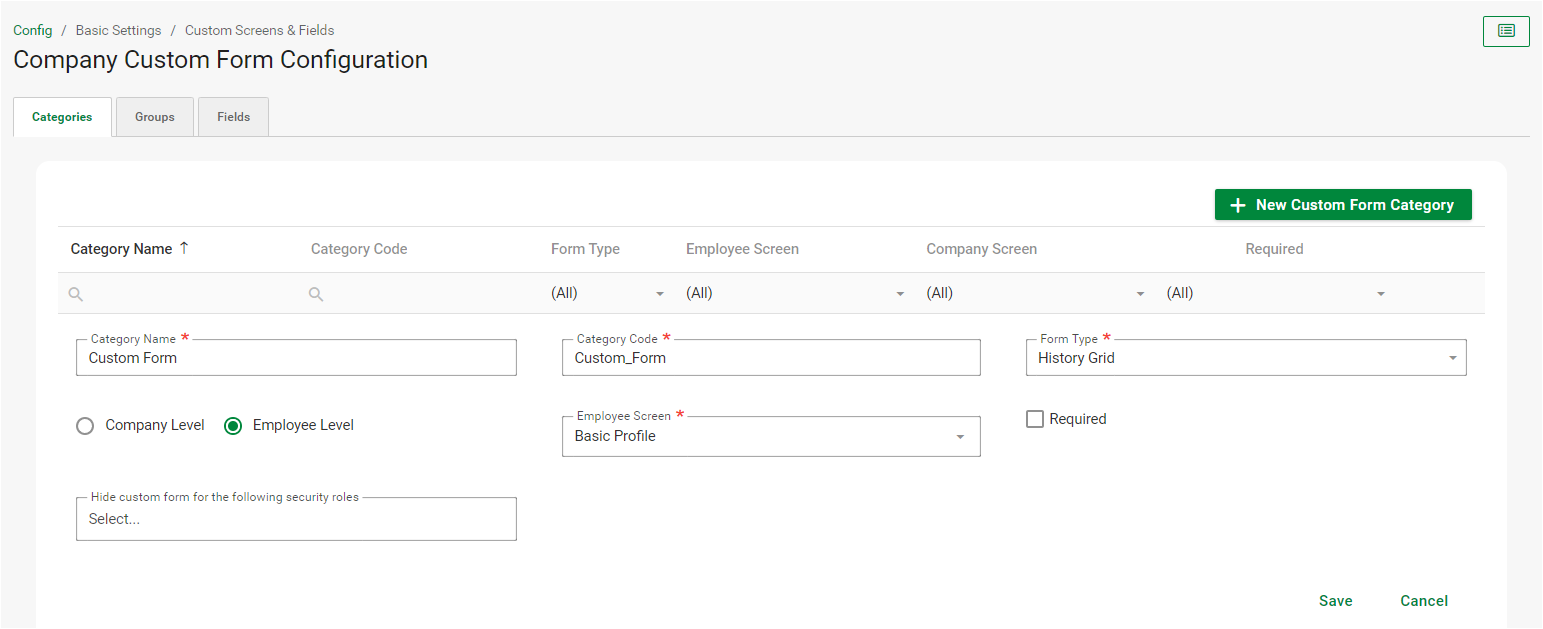This screenshot has width=1543, height=629.
Task: Click inside the Category Code text field
Action: click(770, 357)
